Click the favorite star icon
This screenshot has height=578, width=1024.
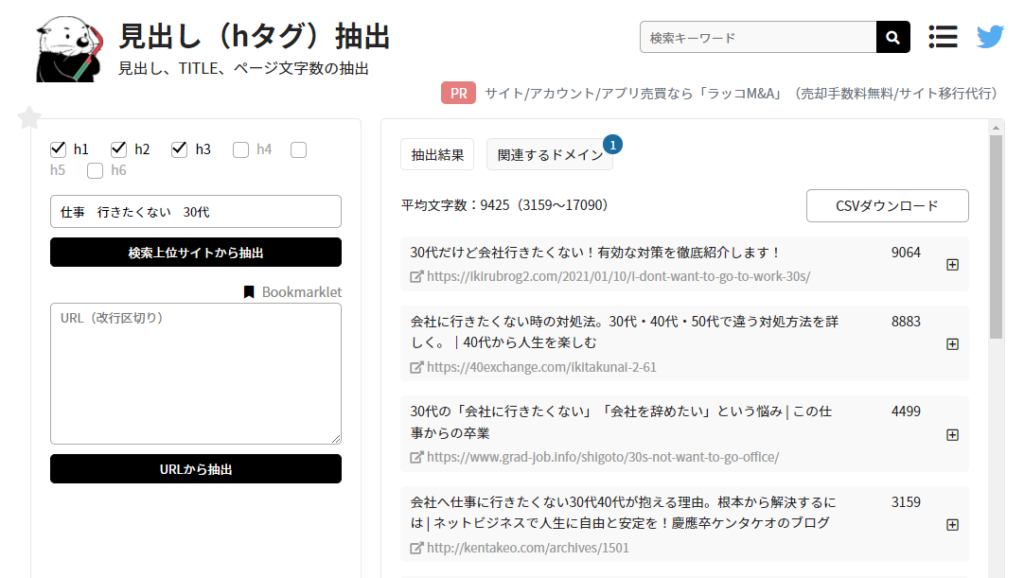pos(29,118)
